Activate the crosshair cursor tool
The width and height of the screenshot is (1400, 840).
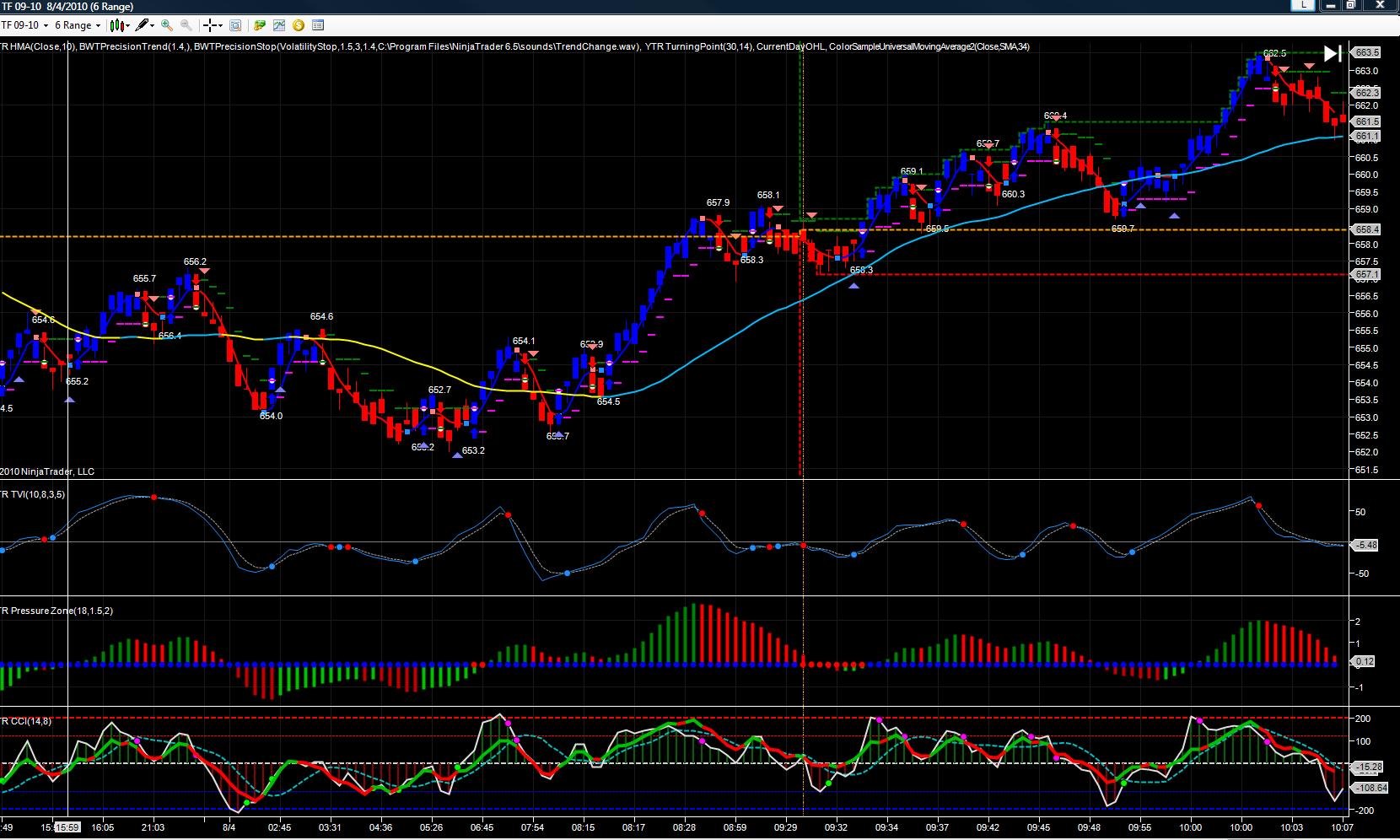point(210,25)
